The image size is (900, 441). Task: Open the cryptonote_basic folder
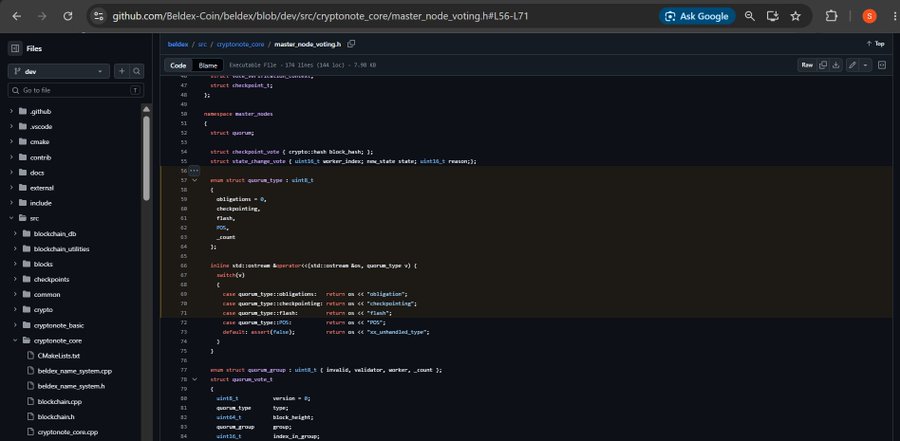click(59, 325)
